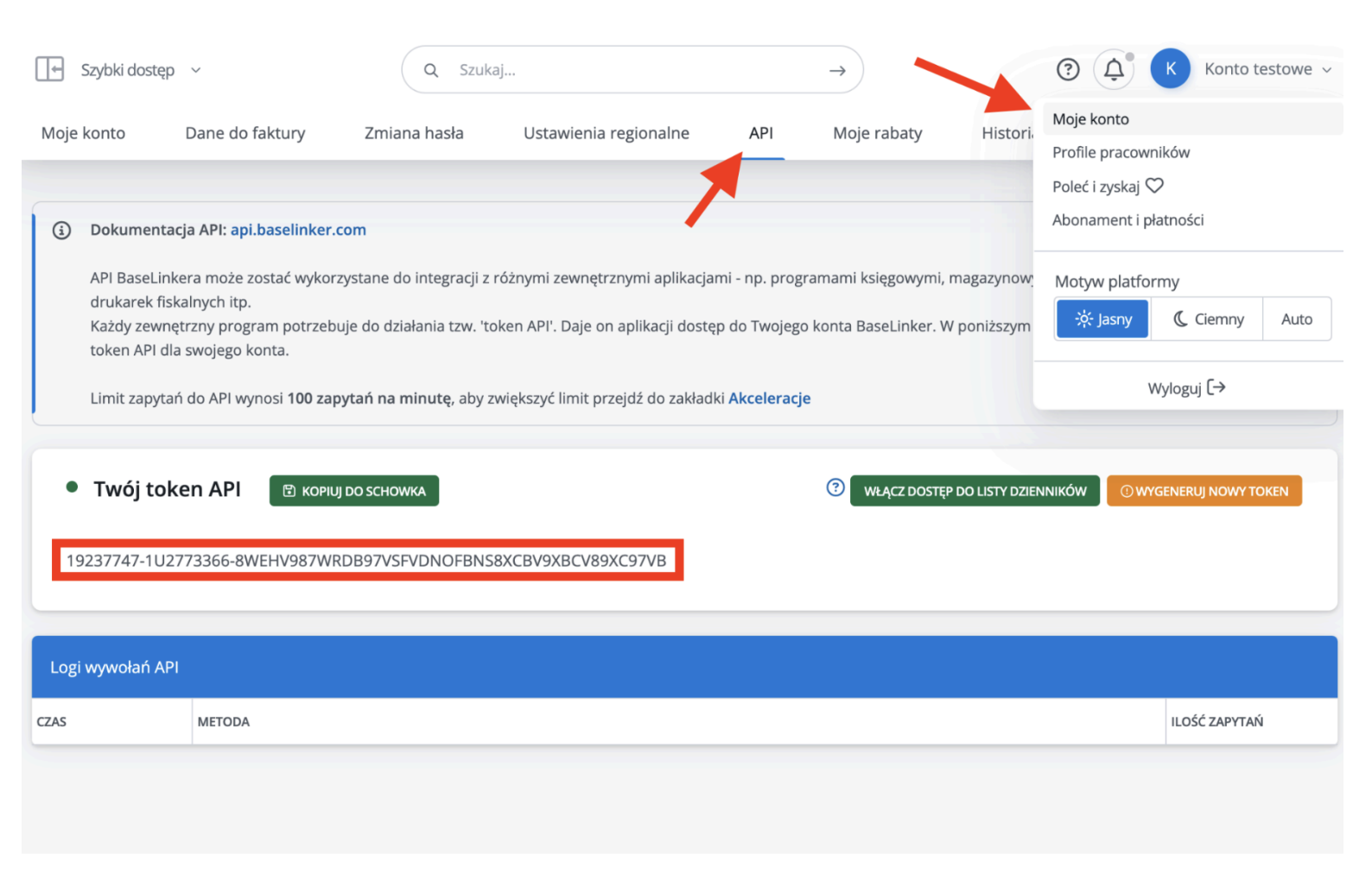1372x878 pixels.
Task: Click the blue K account avatar
Action: pyautogui.click(x=1170, y=69)
